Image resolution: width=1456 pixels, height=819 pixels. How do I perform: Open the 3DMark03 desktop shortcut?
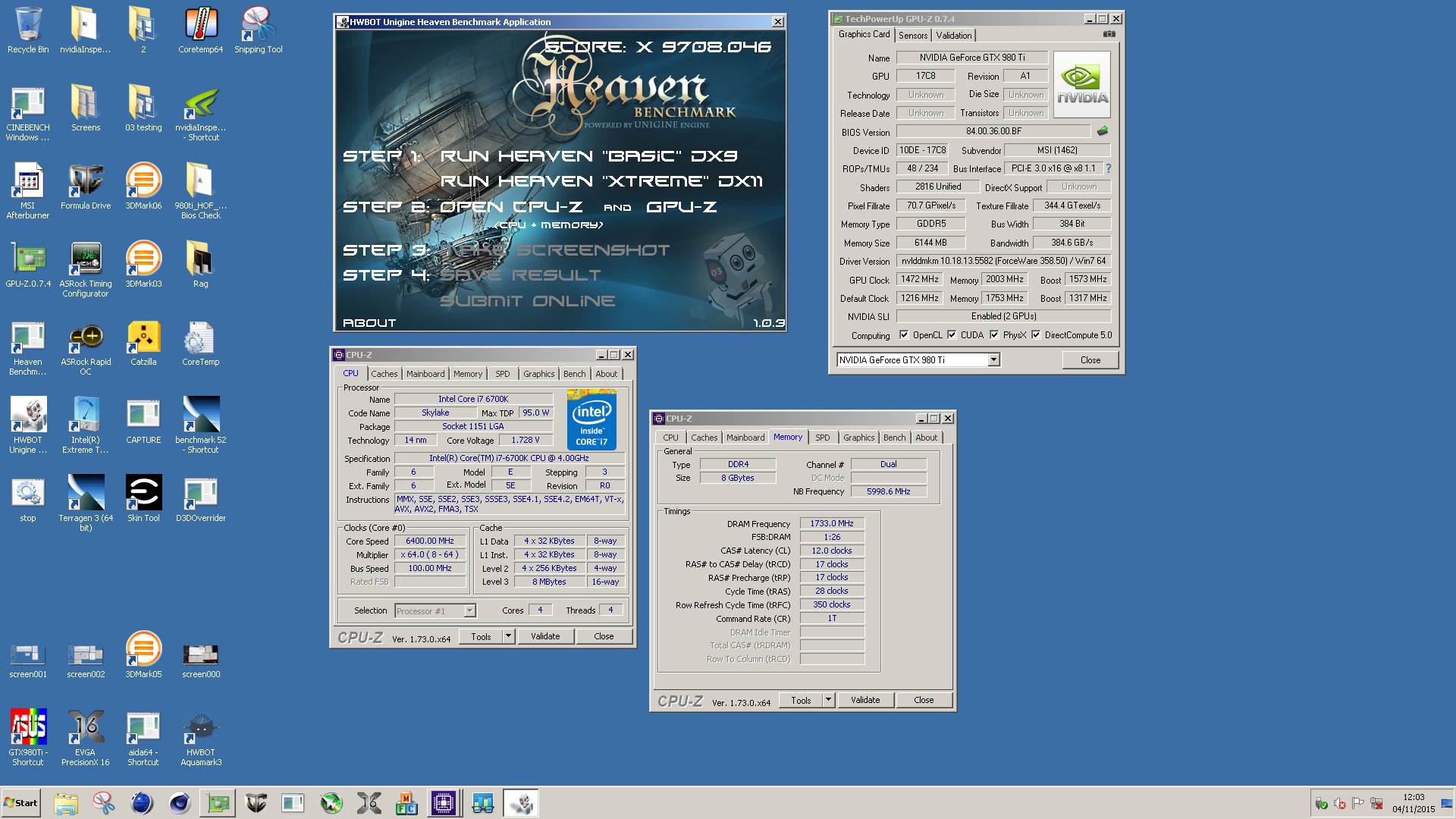tap(143, 265)
